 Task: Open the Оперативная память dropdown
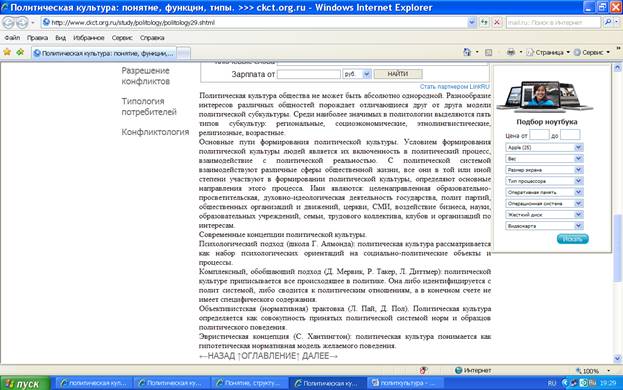[x=544, y=192]
